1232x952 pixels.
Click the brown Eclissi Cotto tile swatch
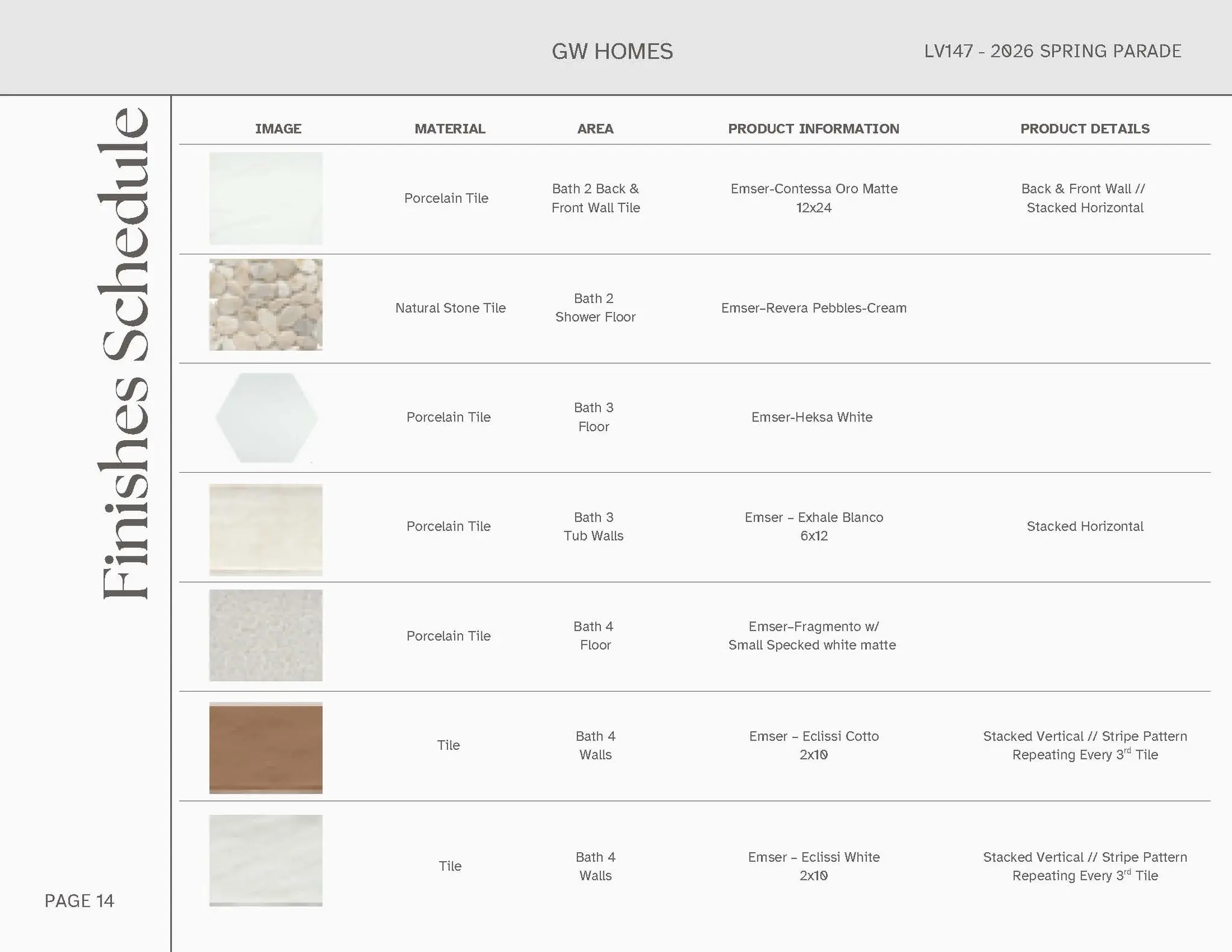click(x=265, y=748)
